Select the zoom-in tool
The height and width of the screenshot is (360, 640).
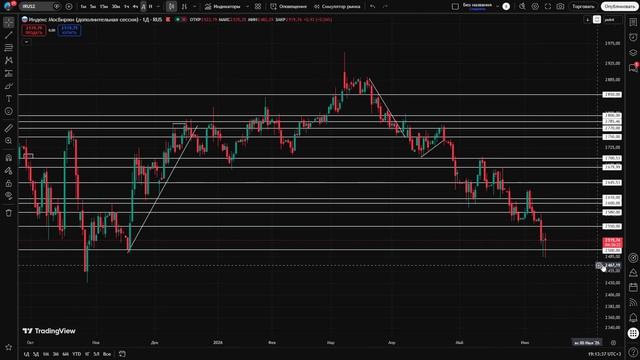tap(9, 141)
